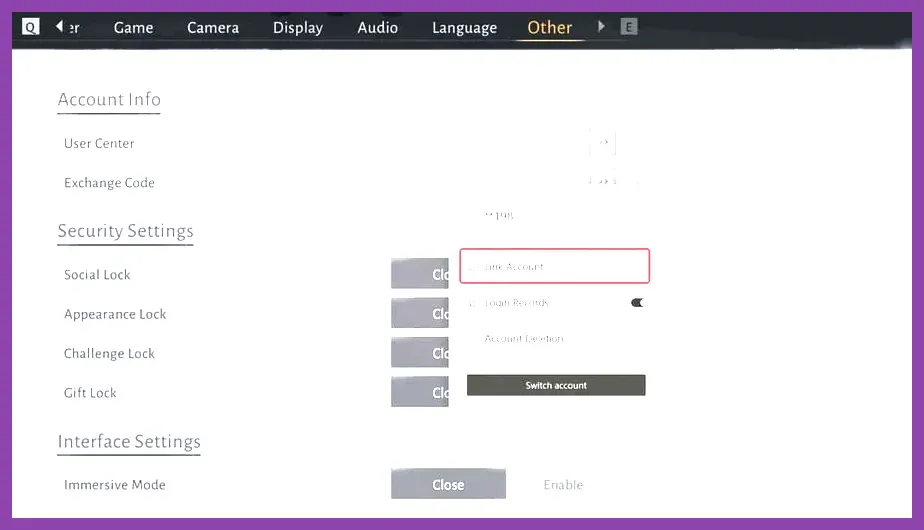Set Social Lock to Close
Screen dimensions: 924x530
420,274
